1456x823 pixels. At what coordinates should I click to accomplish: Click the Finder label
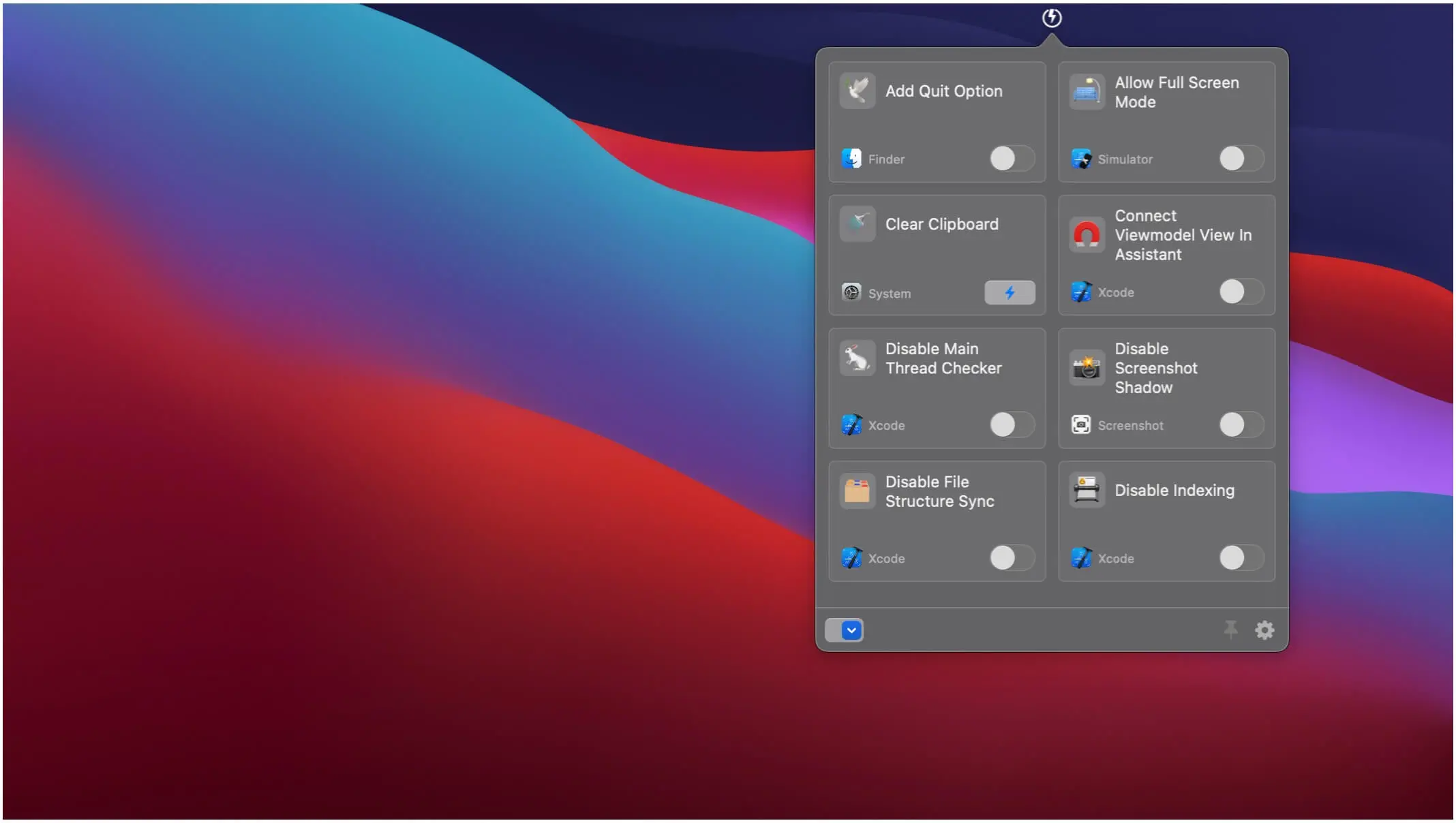(x=886, y=159)
